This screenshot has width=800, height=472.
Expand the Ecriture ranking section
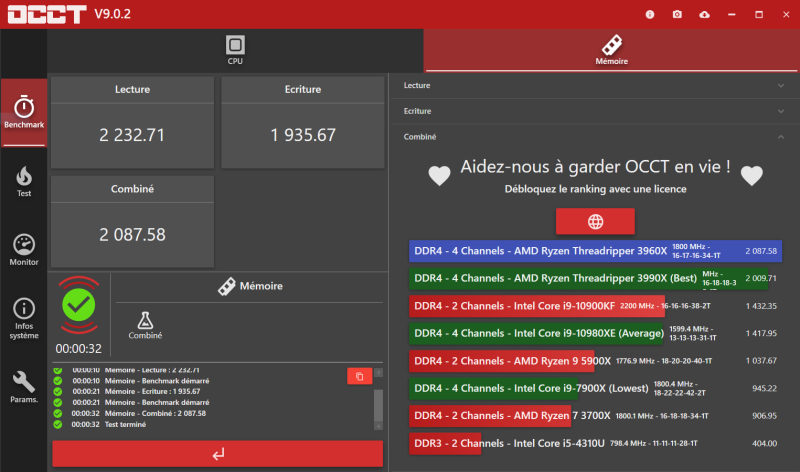pyautogui.click(x=595, y=111)
